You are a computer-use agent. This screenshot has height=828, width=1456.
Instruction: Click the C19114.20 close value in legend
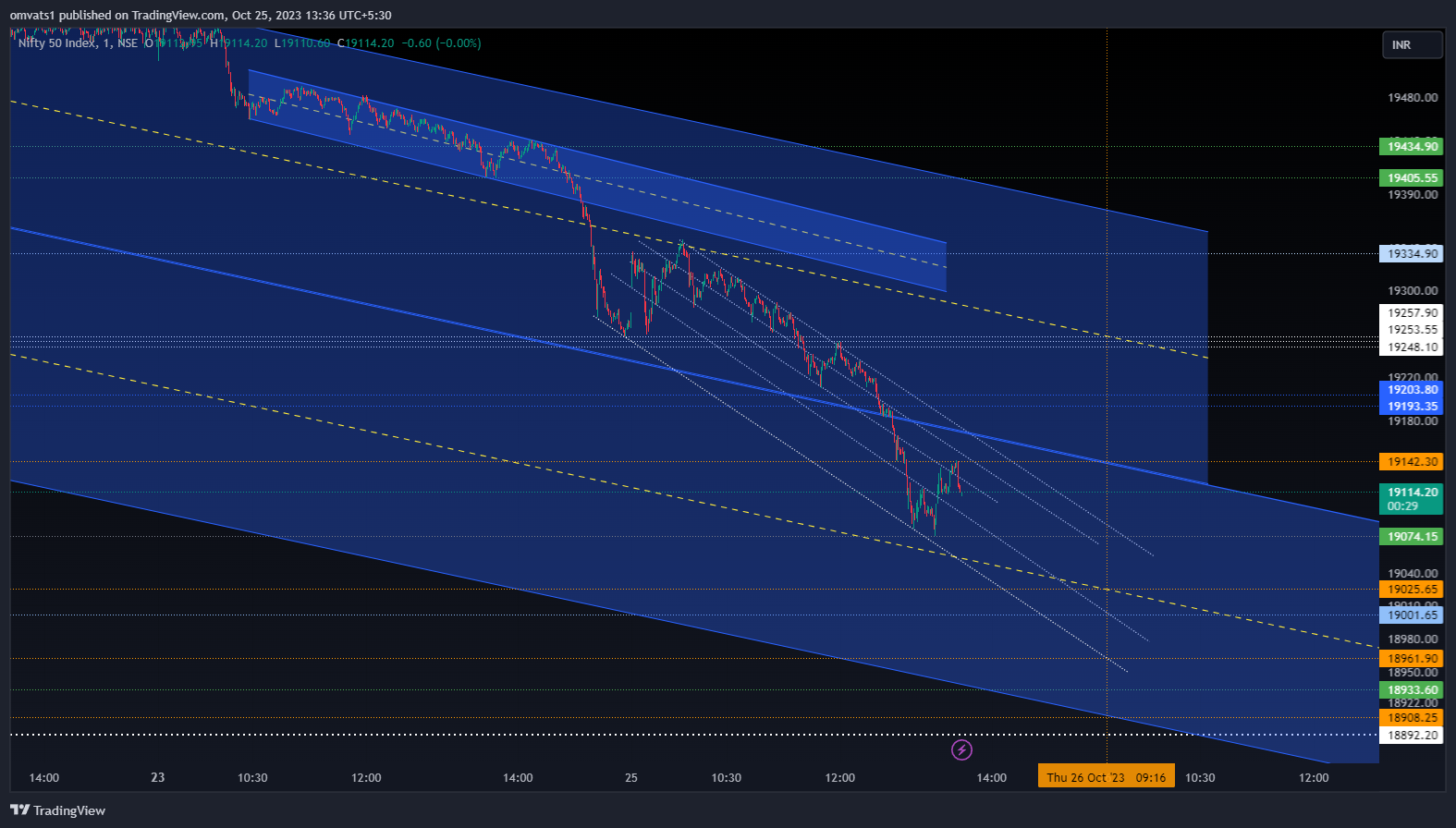coord(365,43)
